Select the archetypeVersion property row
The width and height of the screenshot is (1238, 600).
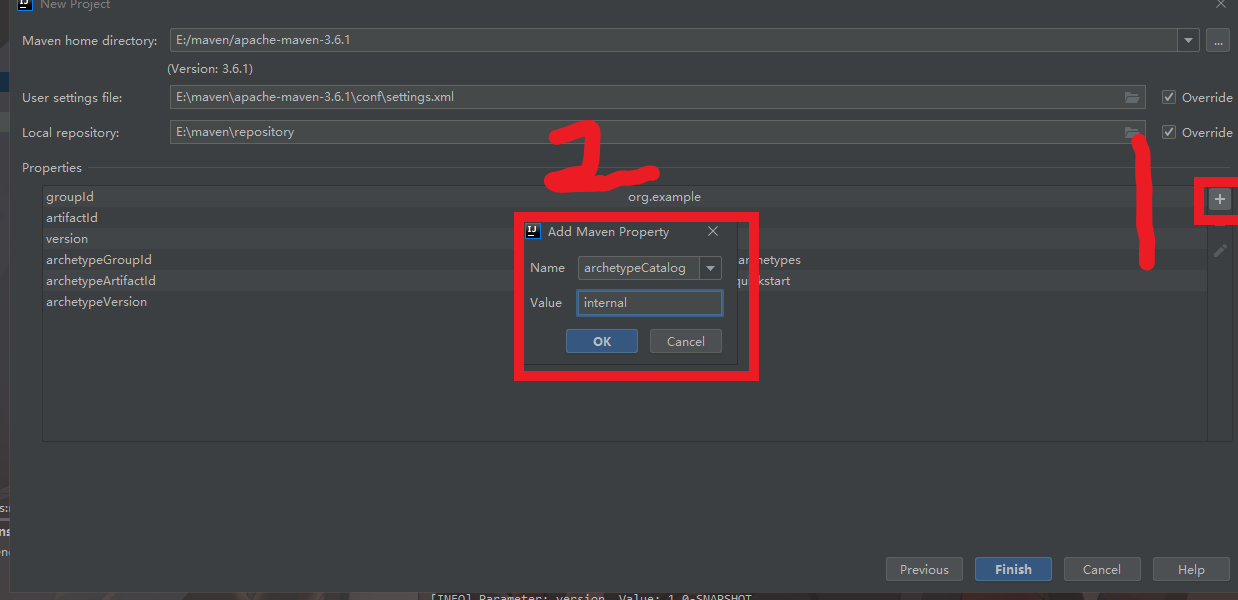(624, 302)
